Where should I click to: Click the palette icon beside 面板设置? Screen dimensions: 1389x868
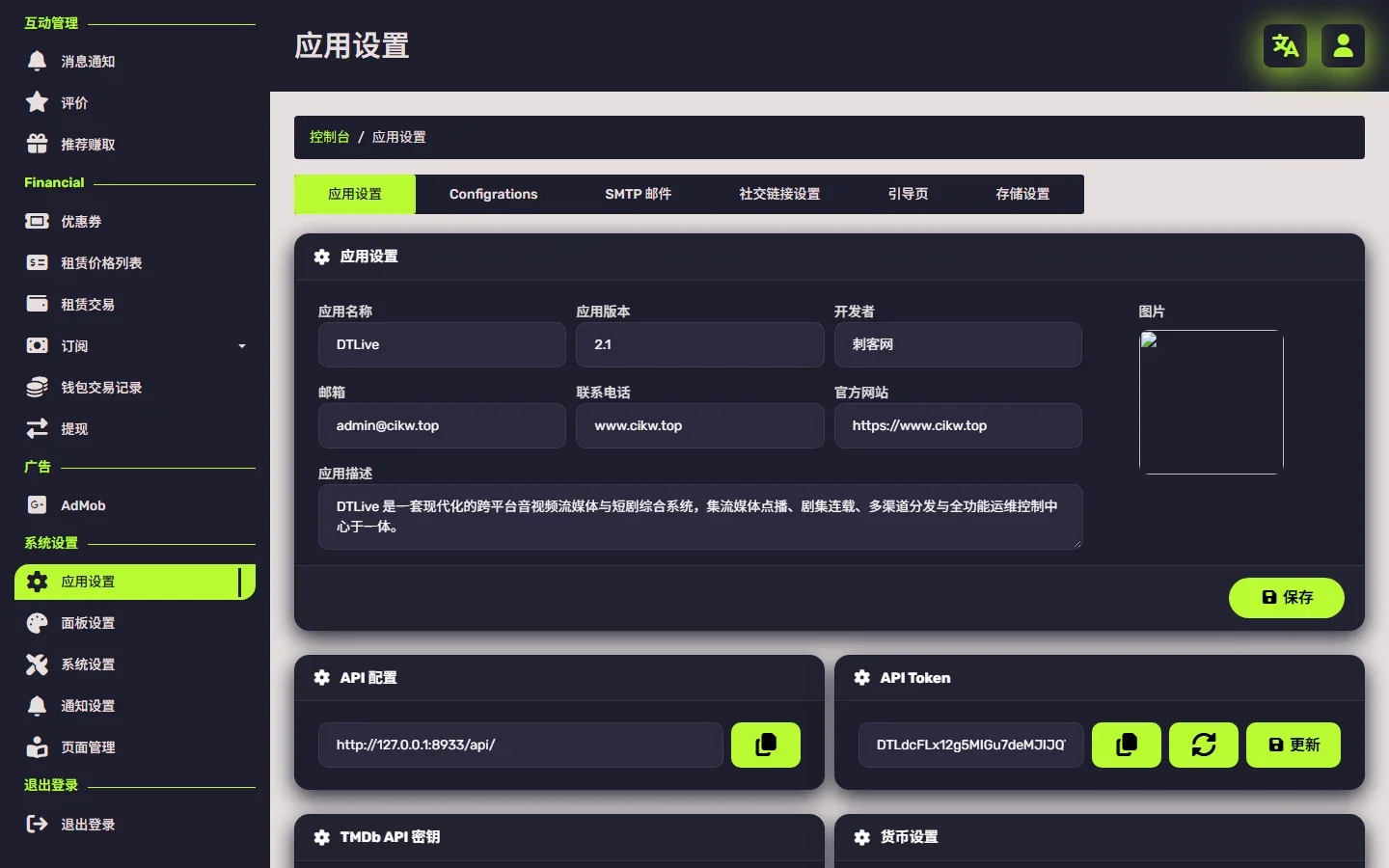(37, 623)
